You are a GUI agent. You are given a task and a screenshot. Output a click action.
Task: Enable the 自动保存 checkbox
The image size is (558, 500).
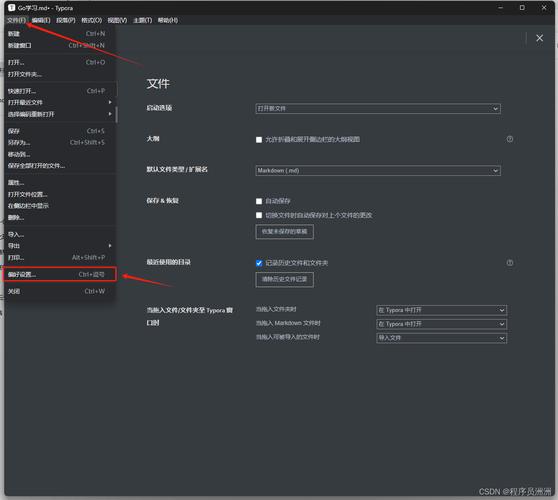pyautogui.click(x=259, y=201)
